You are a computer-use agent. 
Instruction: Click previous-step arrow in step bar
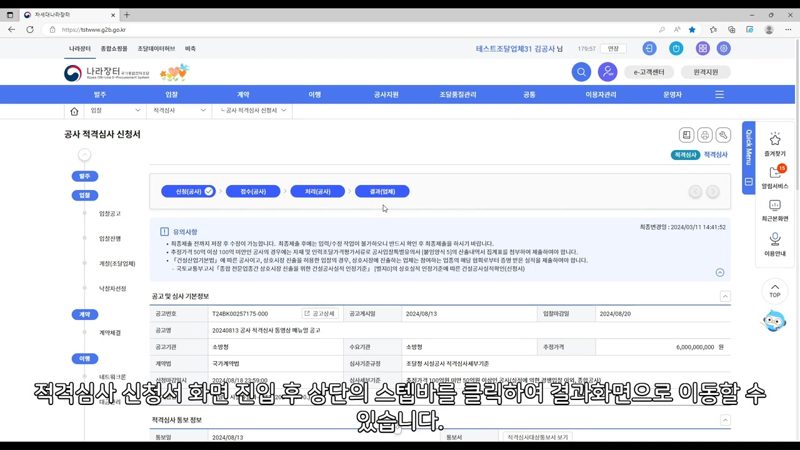click(695, 192)
